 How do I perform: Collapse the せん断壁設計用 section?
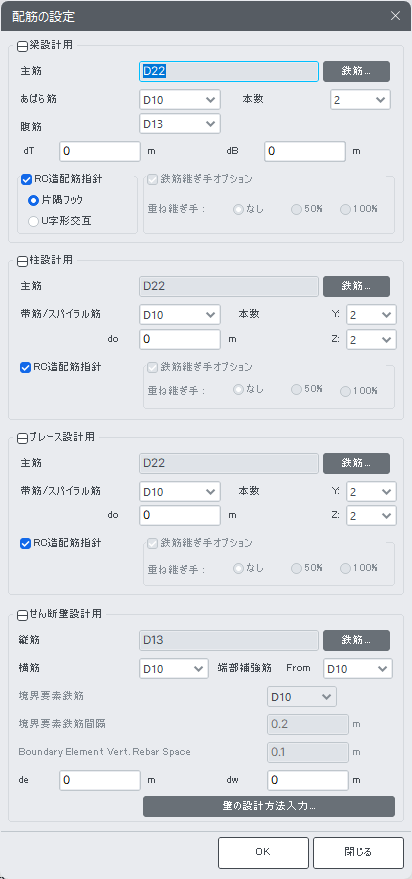click(x=22, y=615)
